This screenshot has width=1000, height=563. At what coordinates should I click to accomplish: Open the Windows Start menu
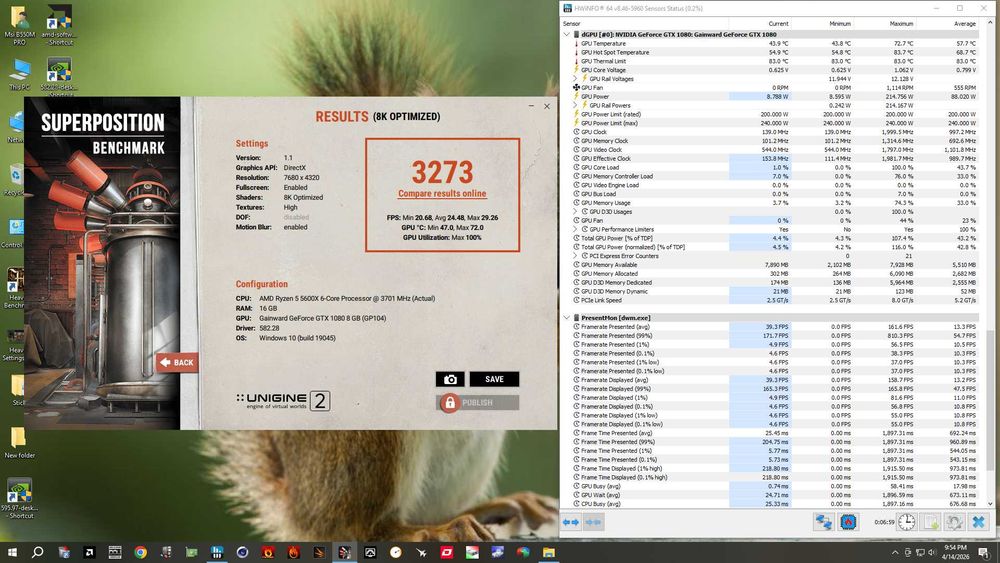point(12,552)
